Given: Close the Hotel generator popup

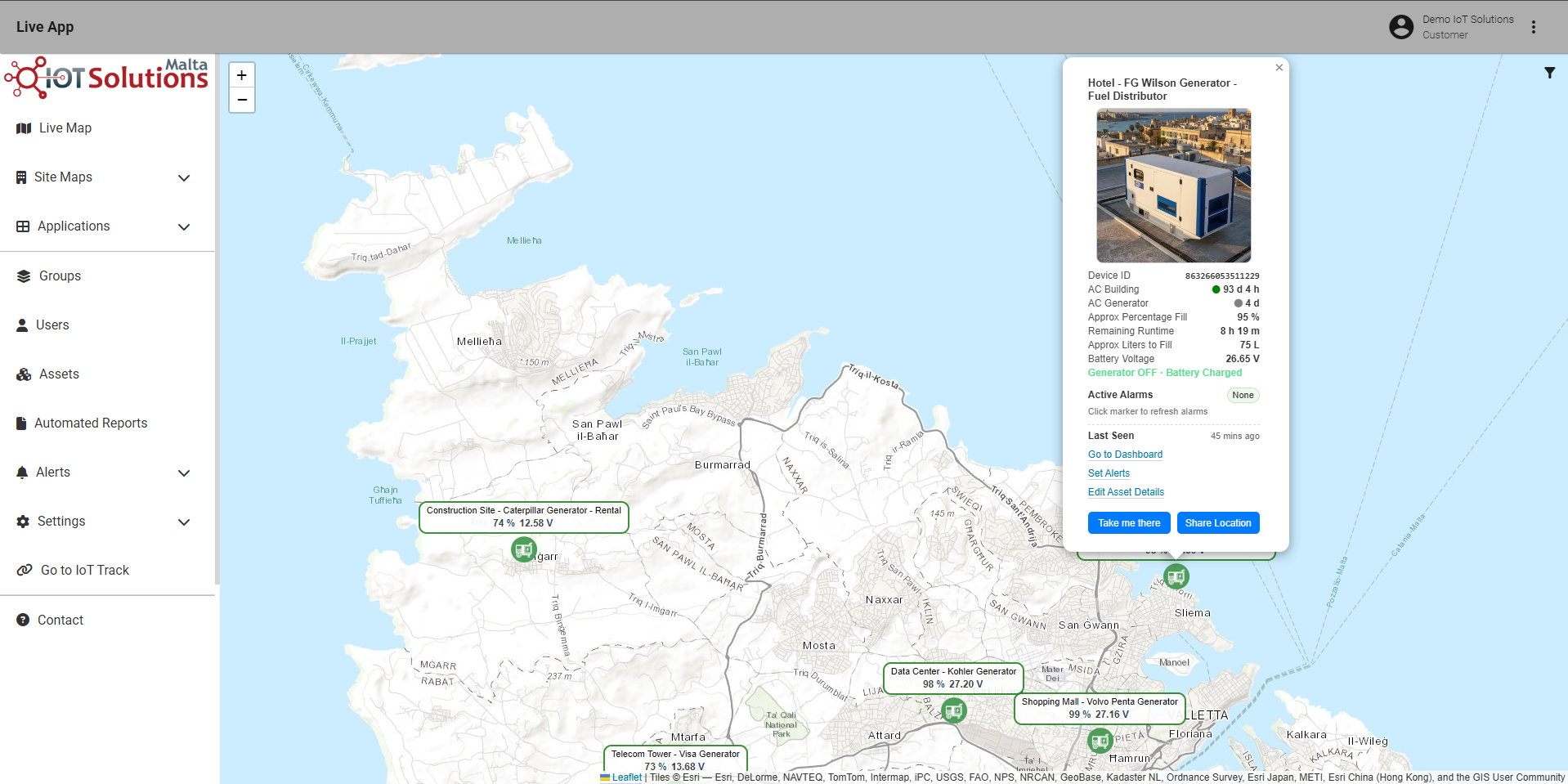Looking at the screenshot, I should point(1279,68).
